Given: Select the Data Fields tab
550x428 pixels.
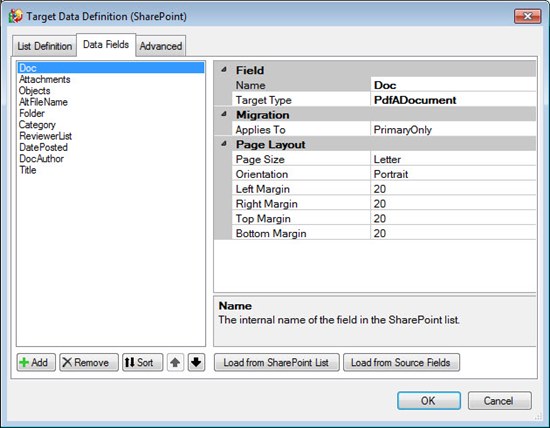Looking at the screenshot, I should point(106,45).
